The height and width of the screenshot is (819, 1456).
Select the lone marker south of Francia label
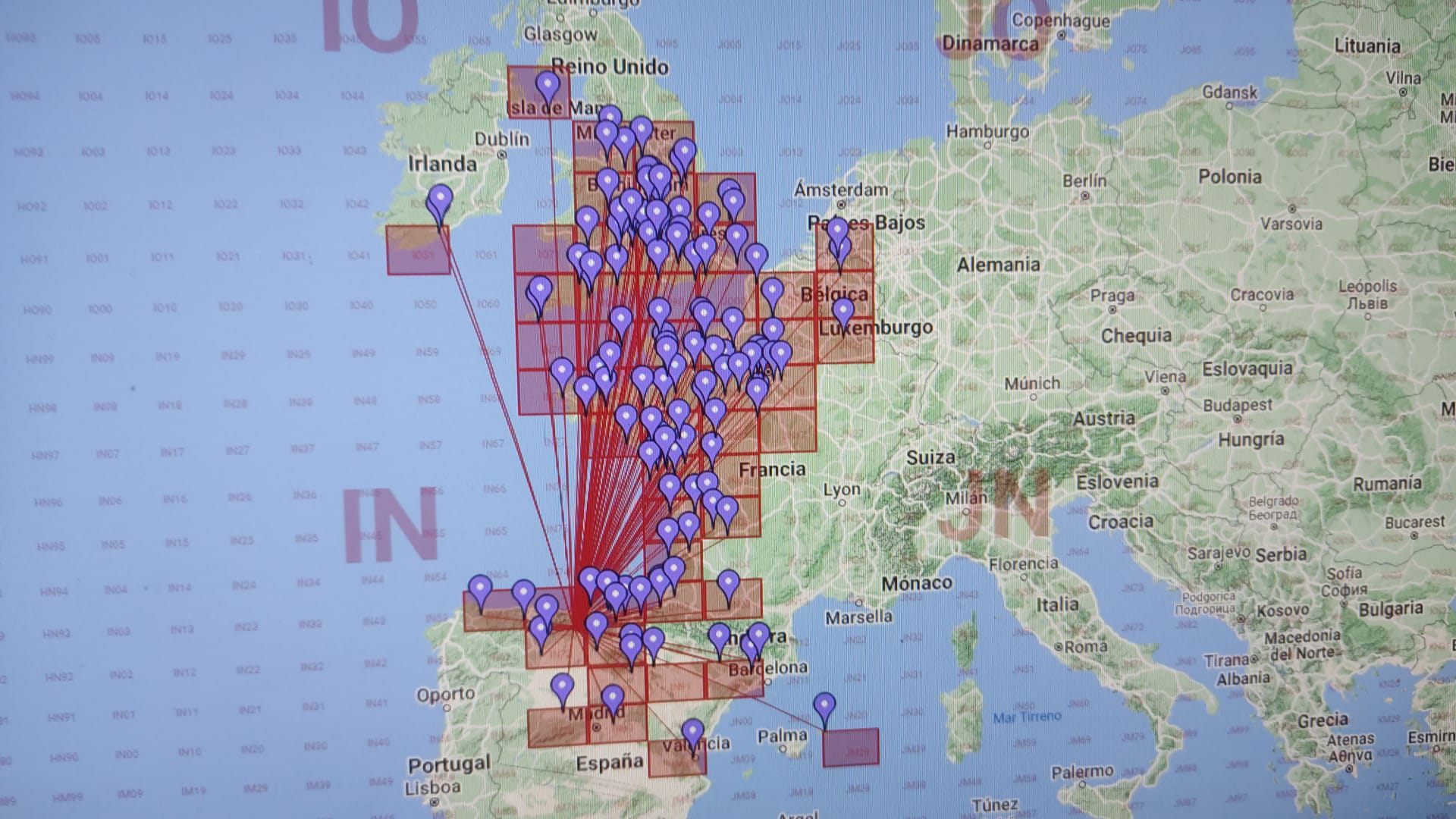pos(728,588)
